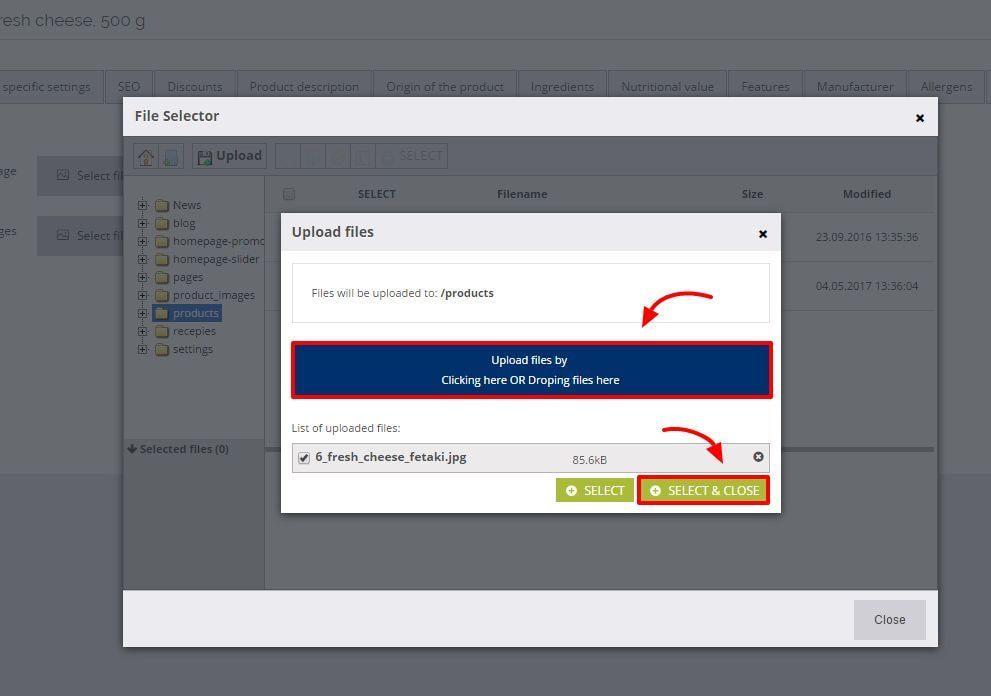The height and width of the screenshot is (696, 991).
Task: Close the File Selector dialog with X
Action: (920, 118)
